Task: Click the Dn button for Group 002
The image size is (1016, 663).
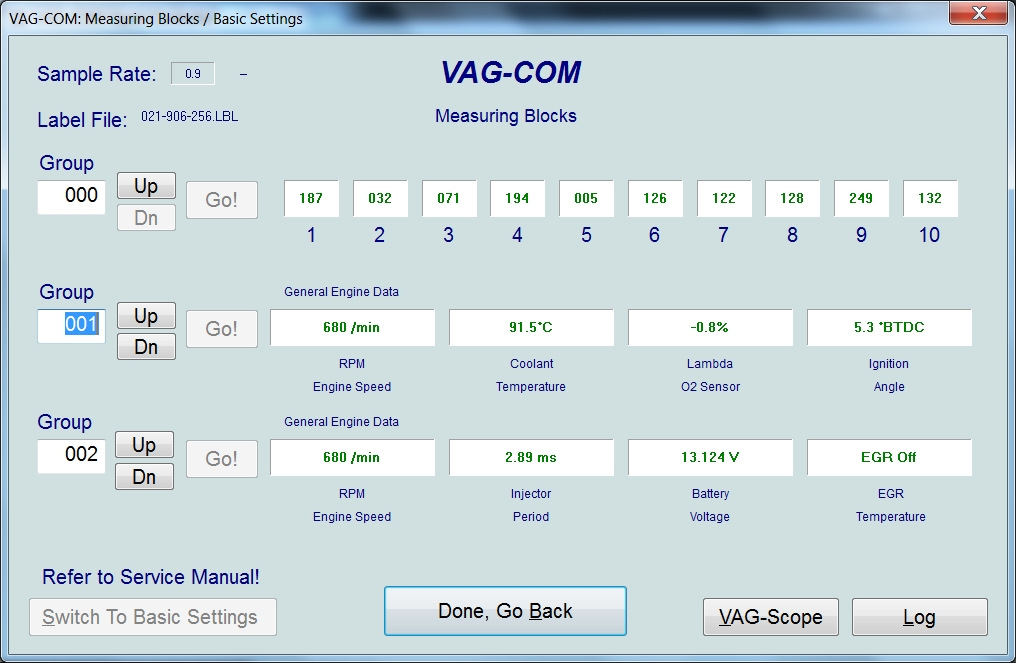Action: coord(144,476)
